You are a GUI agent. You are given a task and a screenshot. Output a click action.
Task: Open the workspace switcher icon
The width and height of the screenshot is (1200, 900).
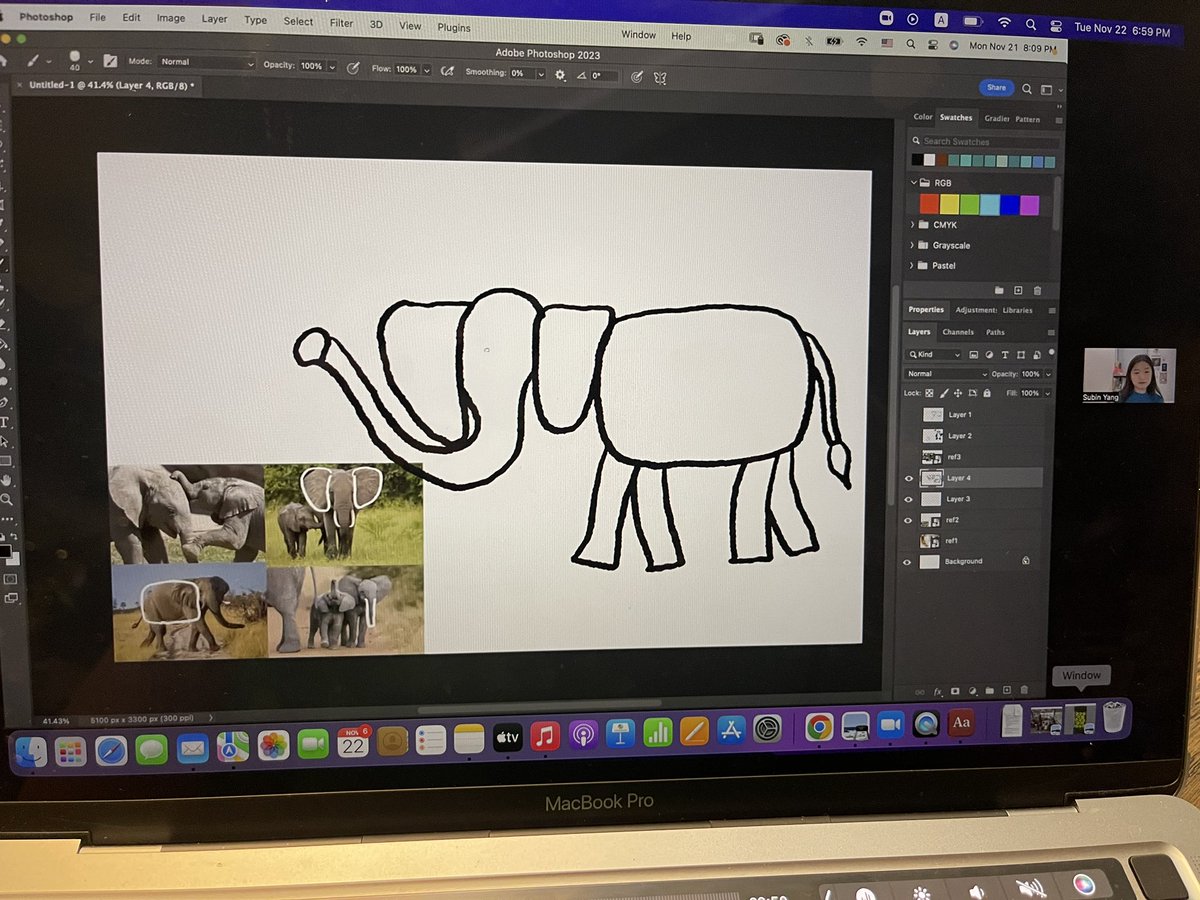[x=1046, y=90]
